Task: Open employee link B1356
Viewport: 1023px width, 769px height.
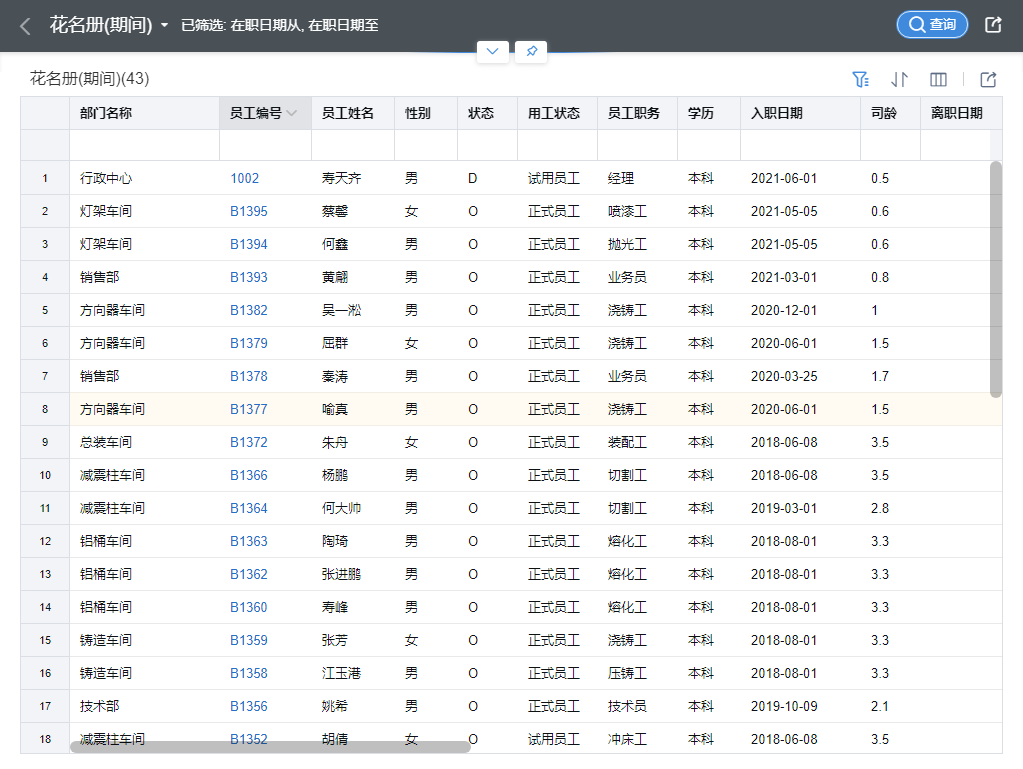Action: (249, 706)
